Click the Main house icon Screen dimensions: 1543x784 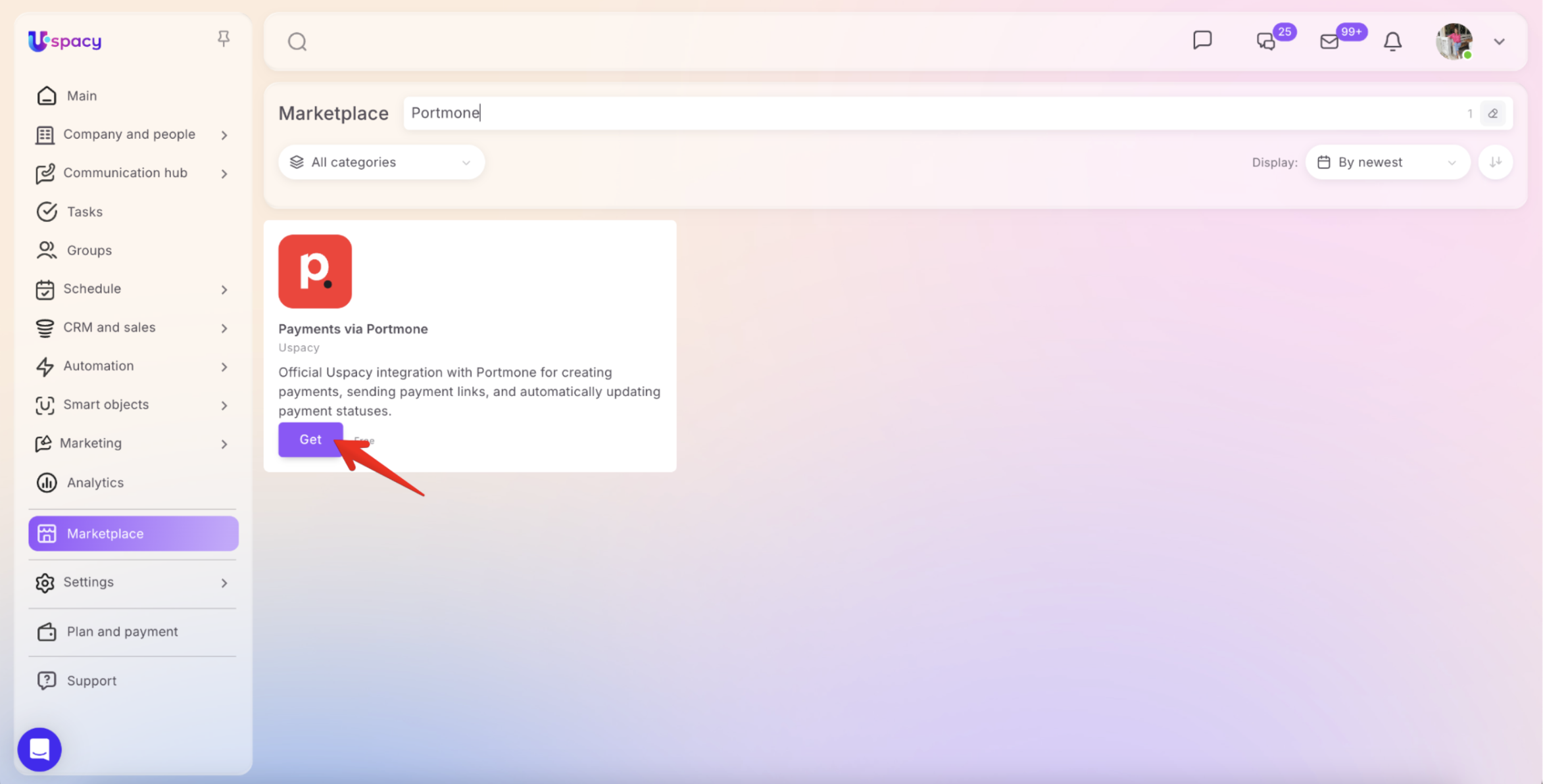(47, 96)
